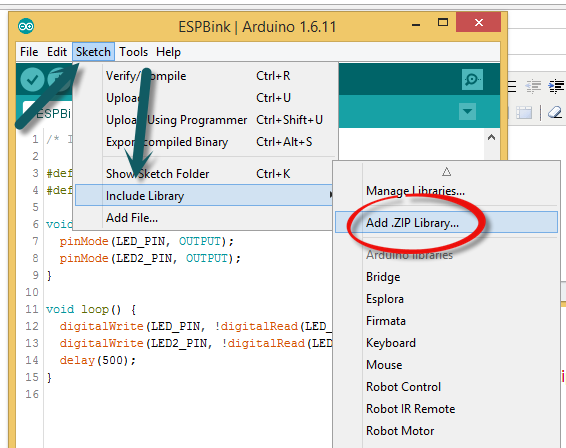Choose Add .ZIP Library...
Image resolution: width=566 pixels, height=448 pixels.
pos(446,222)
